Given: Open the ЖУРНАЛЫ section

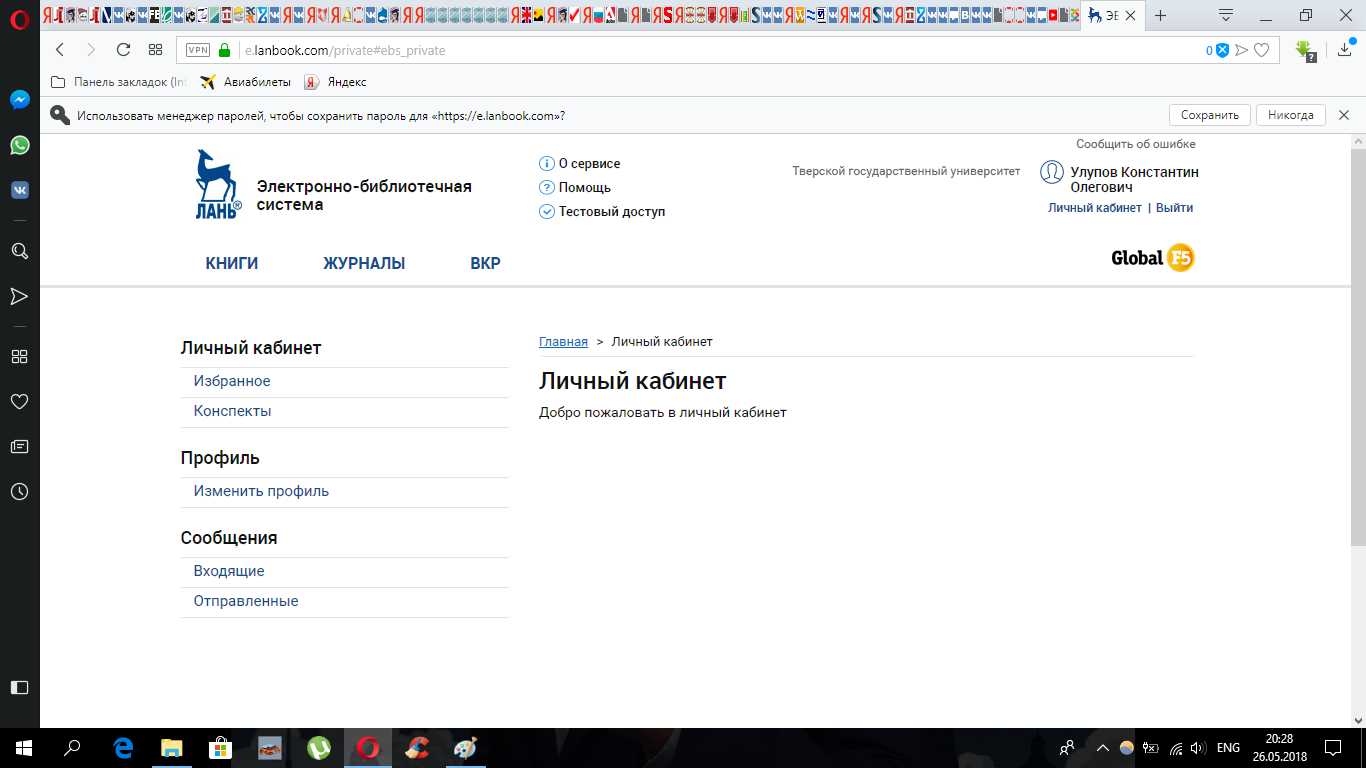Looking at the screenshot, I should click(x=364, y=264).
